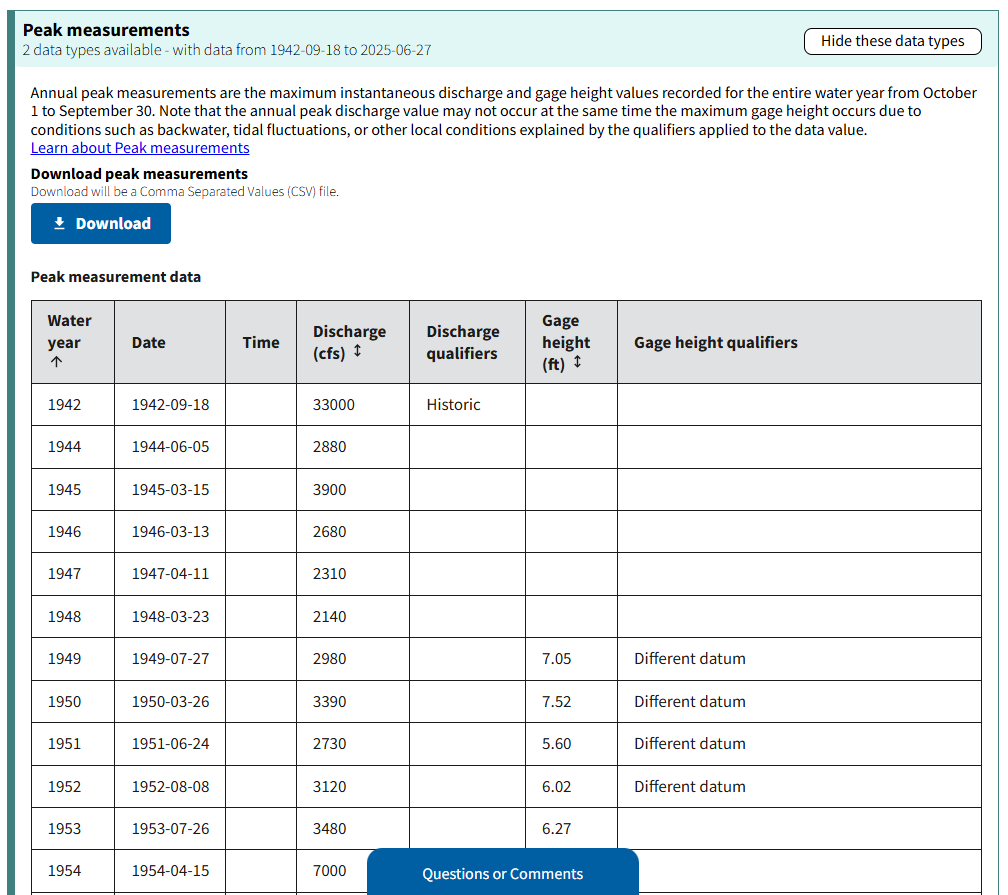Select date cell 1949-07-27

pyautogui.click(x=170, y=658)
